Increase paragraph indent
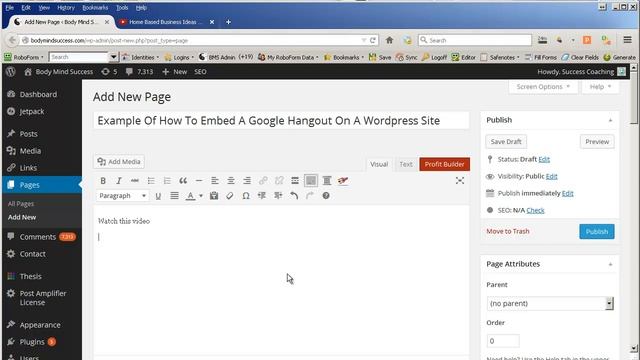Screen dimensions: 640x360 click(278, 196)
